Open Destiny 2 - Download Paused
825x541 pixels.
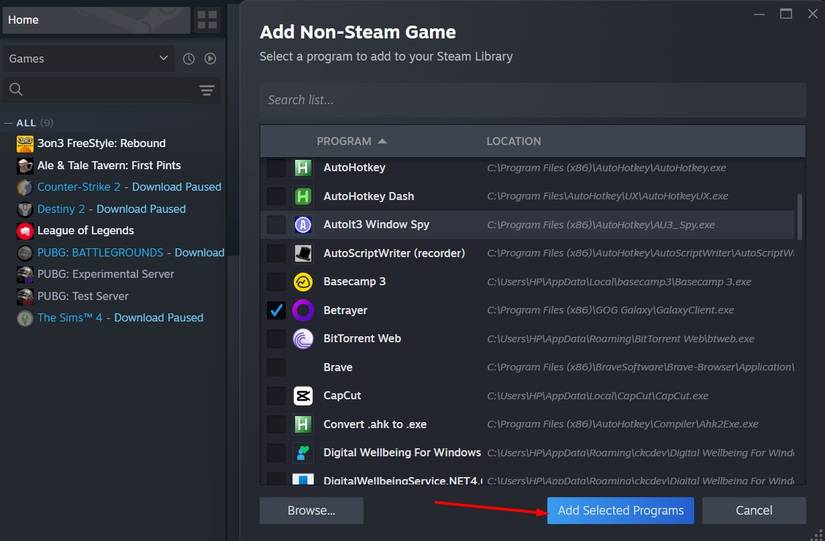[x=112, y=209]
